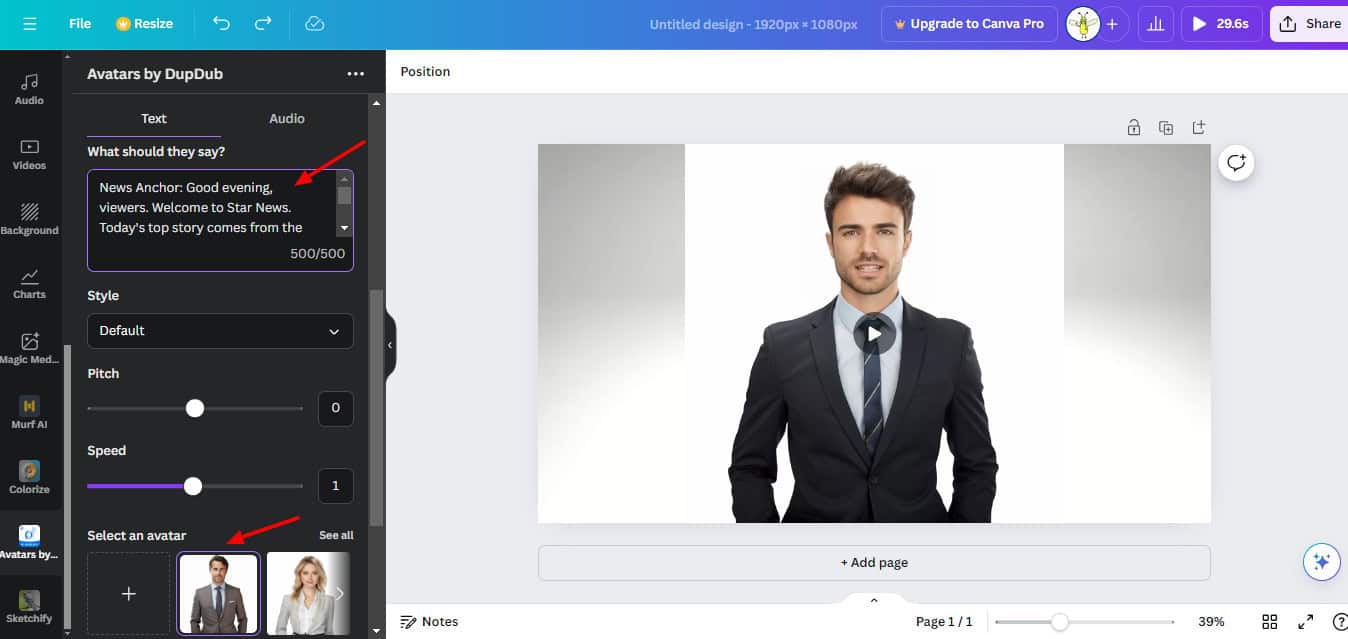Open the Sketchify app

coord(29,607)
